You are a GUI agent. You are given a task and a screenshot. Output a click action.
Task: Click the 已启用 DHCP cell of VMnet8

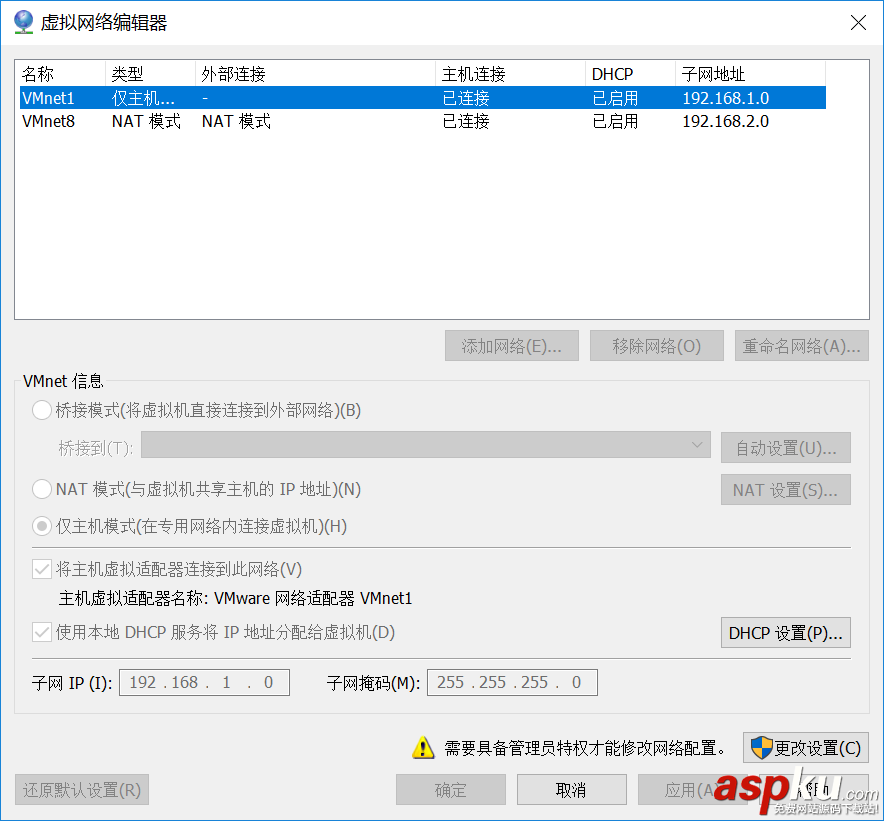click(615, 121)
